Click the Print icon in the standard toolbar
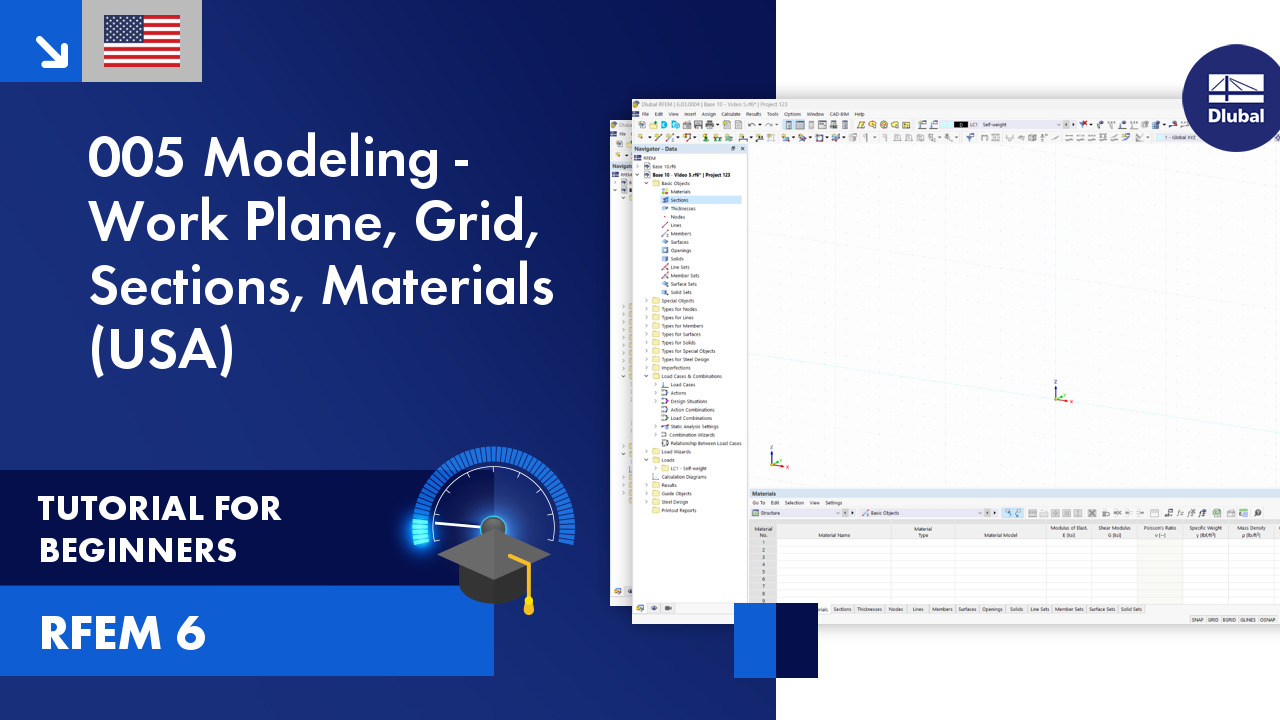 (710, 124)
